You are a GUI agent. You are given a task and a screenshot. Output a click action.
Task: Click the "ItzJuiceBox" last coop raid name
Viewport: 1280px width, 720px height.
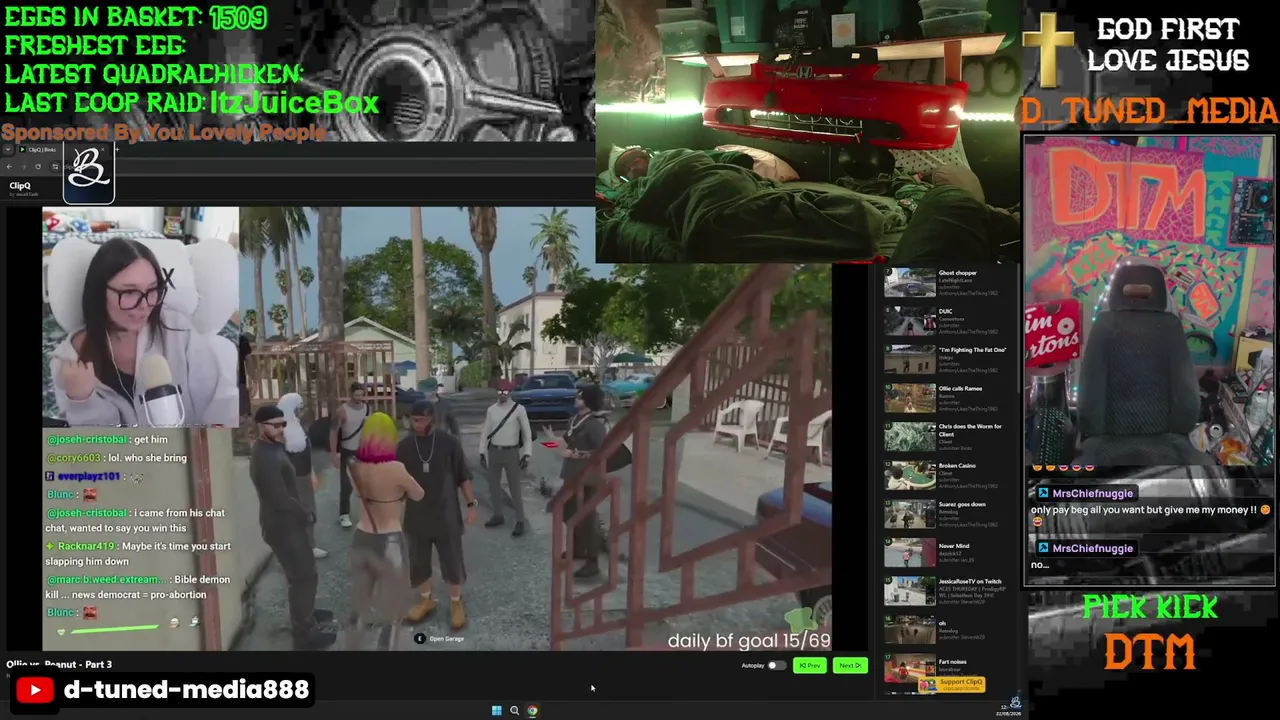294,102
